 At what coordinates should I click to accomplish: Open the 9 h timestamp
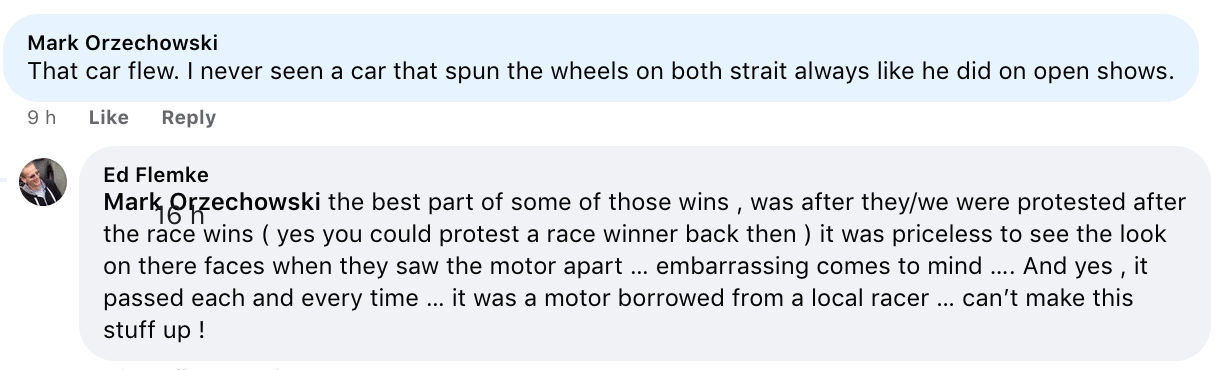pos(42,118)
